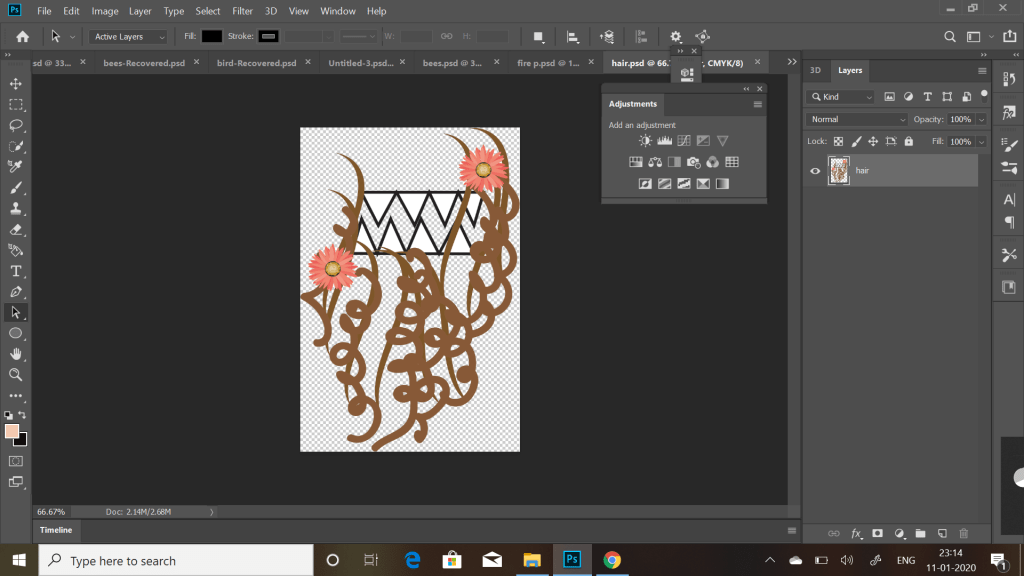Open the Active Layers dropdown
Viewport: 1024px width, 576px height.
click(x=130, y=37)
